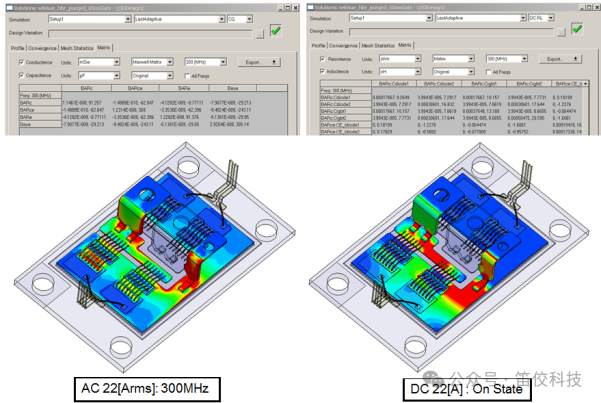The width and height of the screenshot is (601, 403).
Task: Click the CG solutions window title icon
Action: (x=10, y=8)
